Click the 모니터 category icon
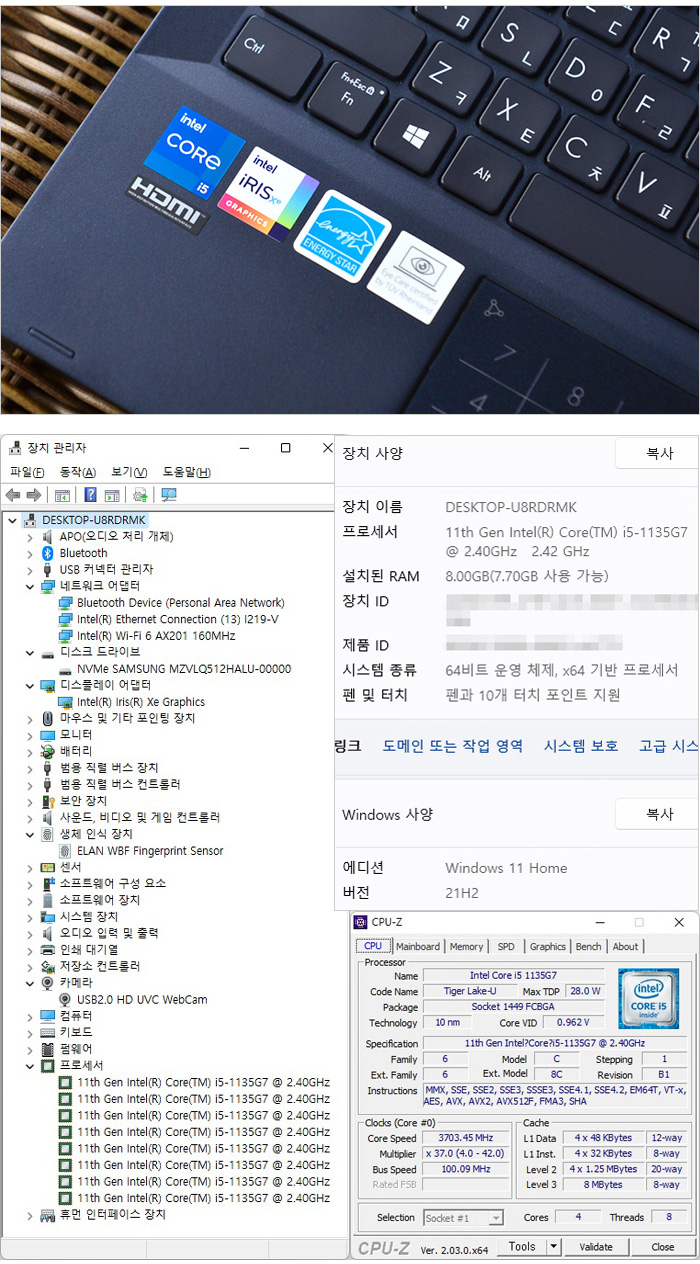The height and width of the screenshot is (1264, 700). click(x=48, y=735)
